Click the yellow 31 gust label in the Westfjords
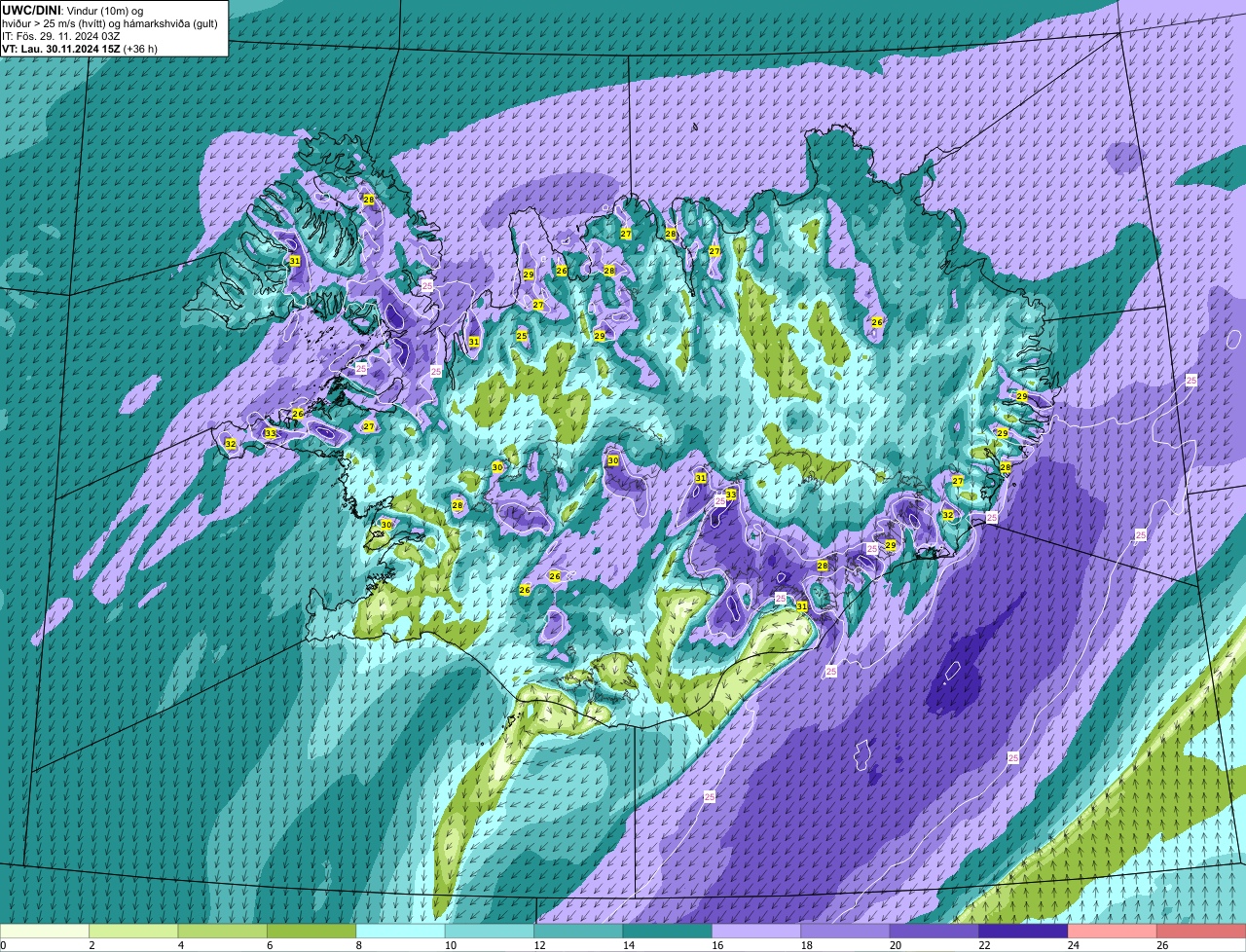 coord(295,262)
